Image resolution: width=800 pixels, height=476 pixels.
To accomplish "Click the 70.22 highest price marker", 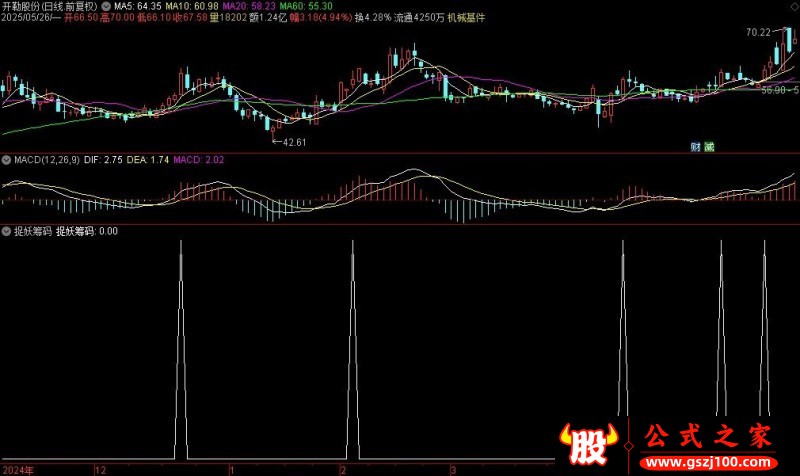I will pos(758,32).
